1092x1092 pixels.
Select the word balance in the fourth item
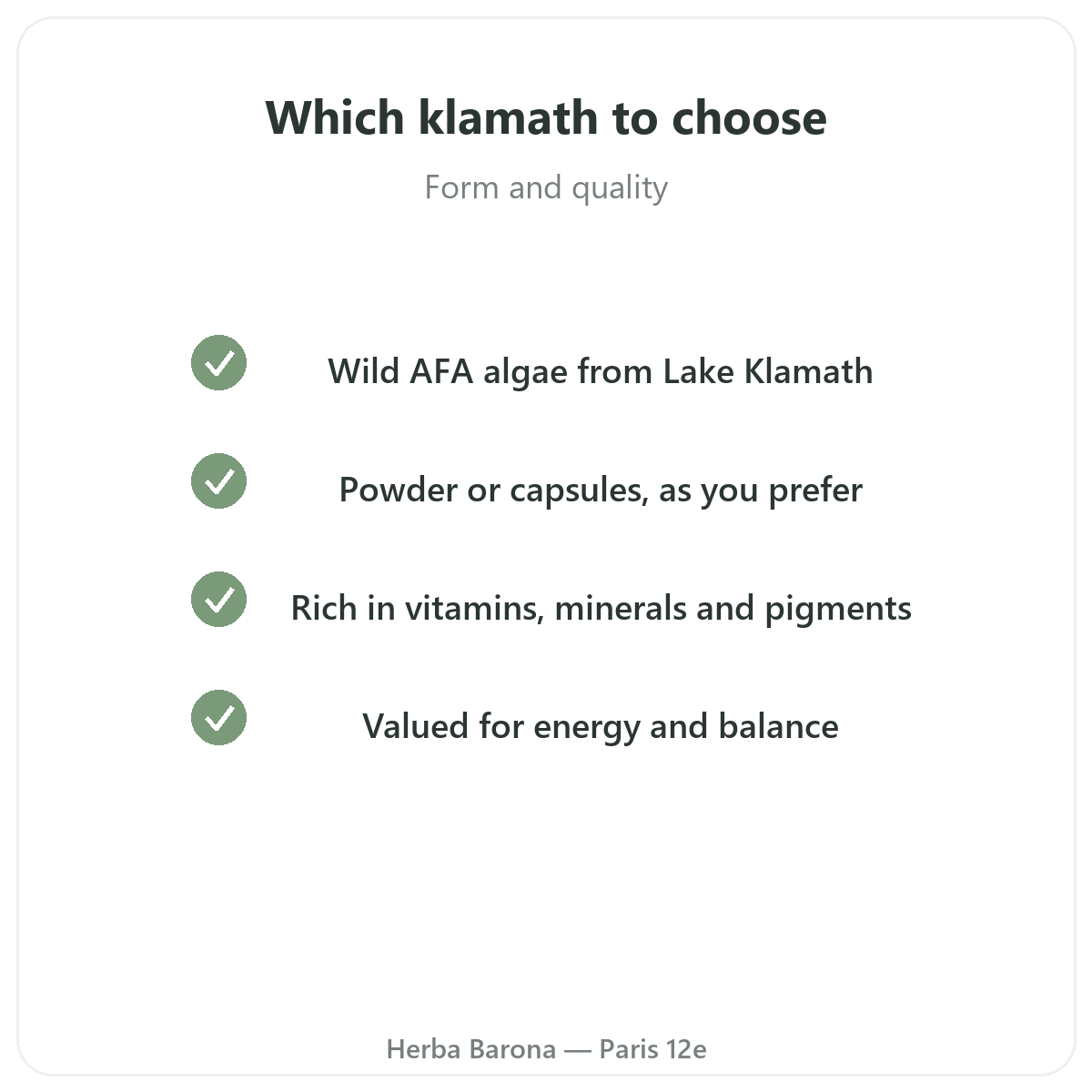[778, 726]
